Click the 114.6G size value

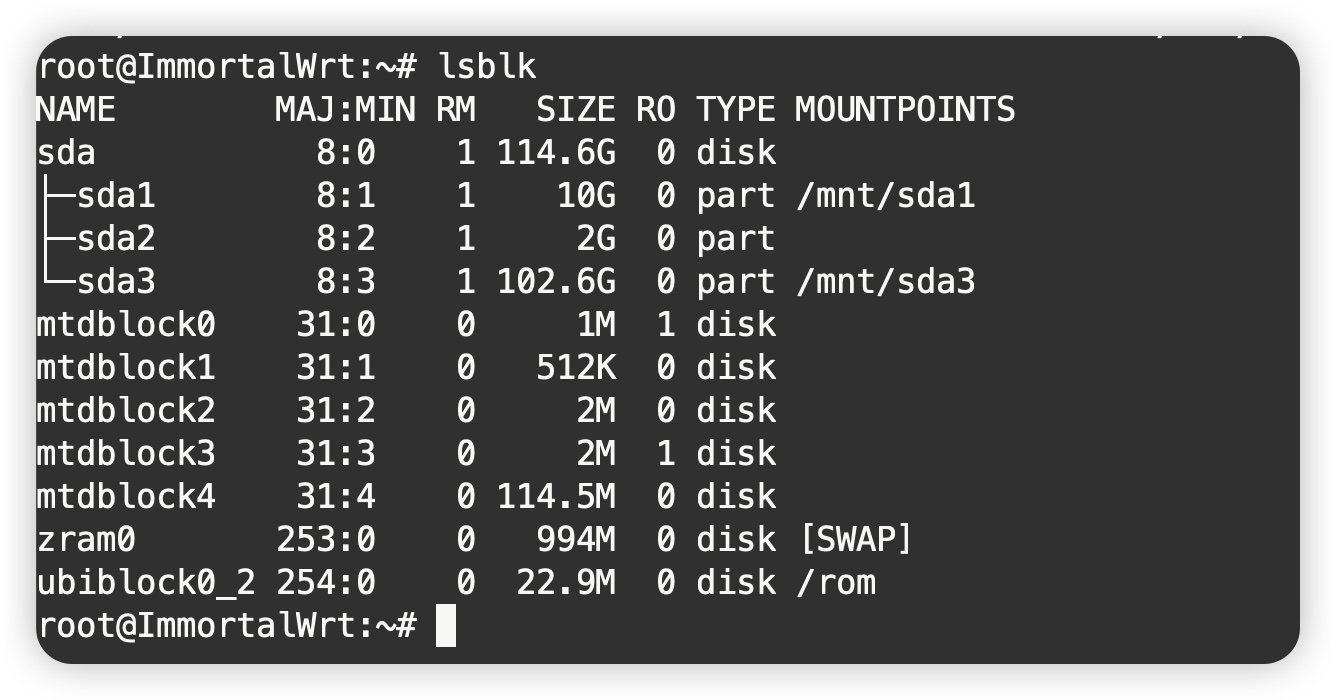pos(556,153)
